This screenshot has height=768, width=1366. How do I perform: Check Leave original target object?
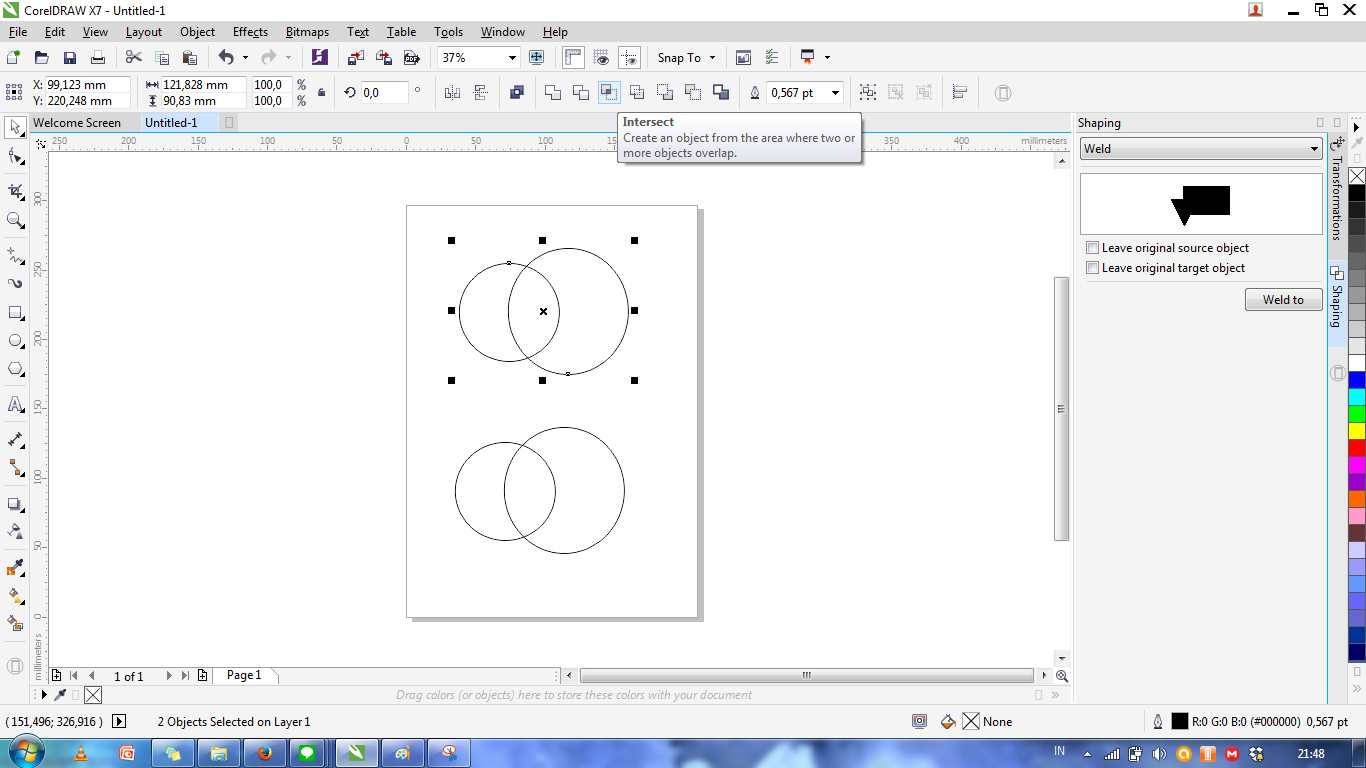point(1092,267)
